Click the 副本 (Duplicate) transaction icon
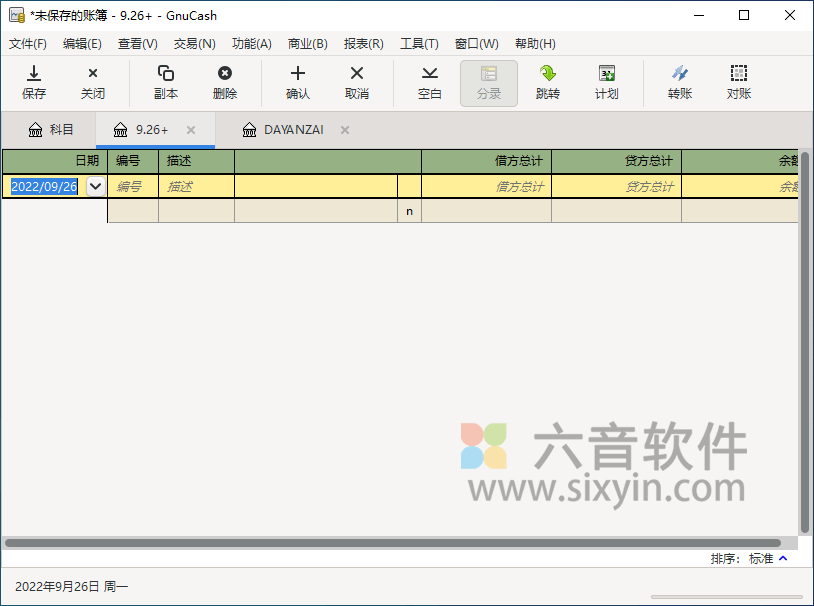The image size is (814, 606). click(x=165, y=82)
